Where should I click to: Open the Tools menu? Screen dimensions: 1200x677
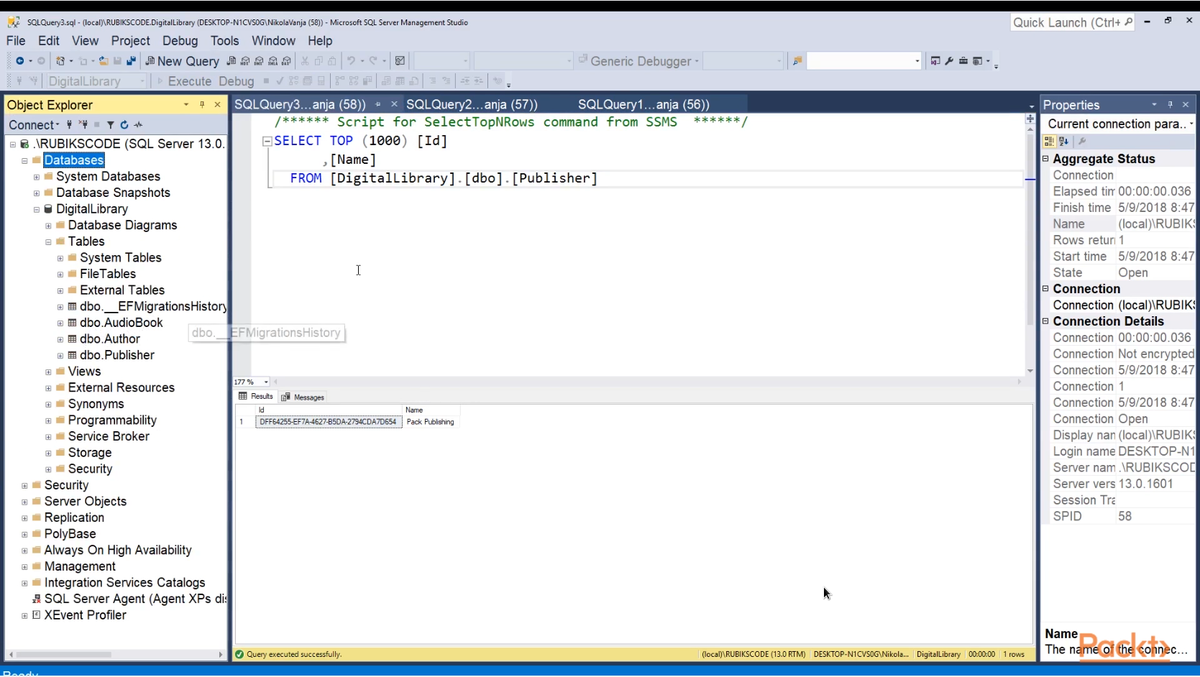[225, 41]
